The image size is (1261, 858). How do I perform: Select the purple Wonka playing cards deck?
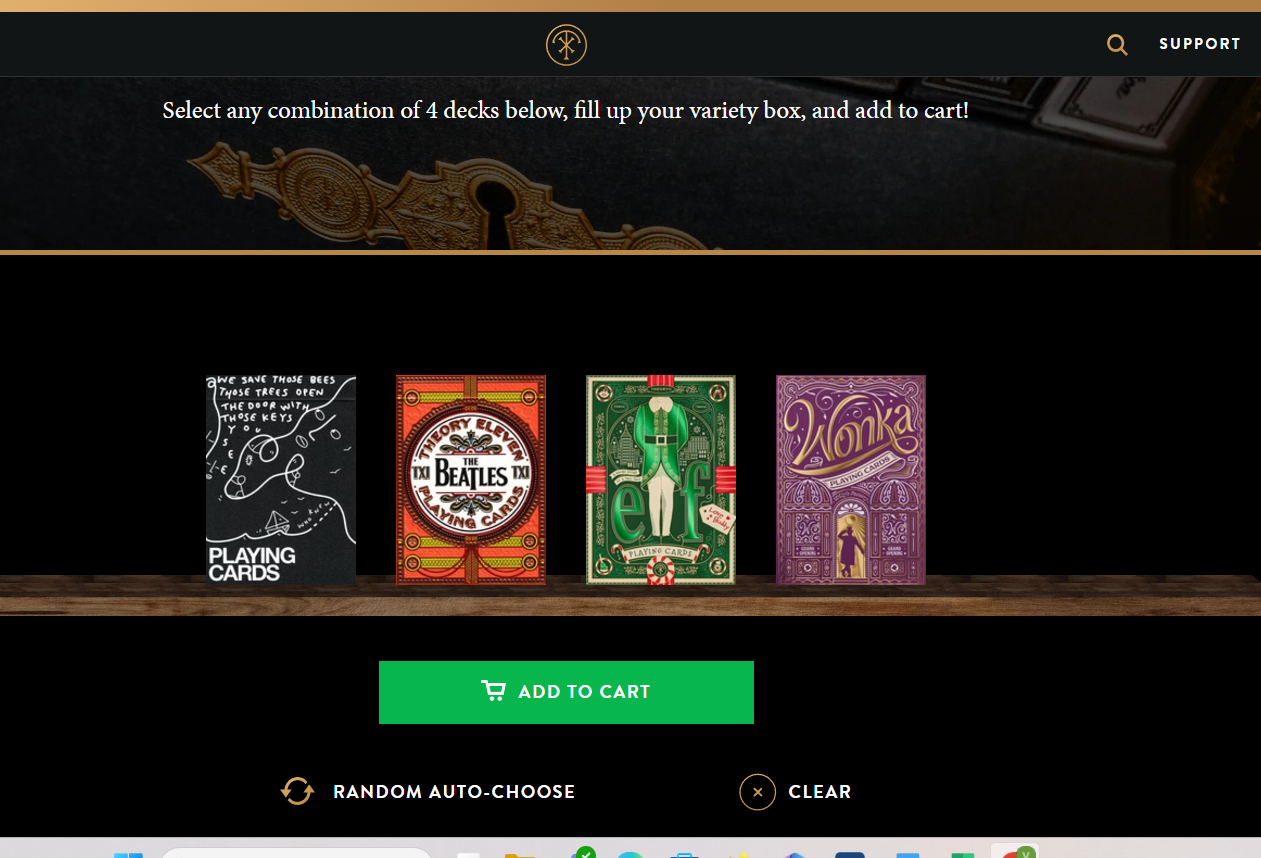coord(851,480)
